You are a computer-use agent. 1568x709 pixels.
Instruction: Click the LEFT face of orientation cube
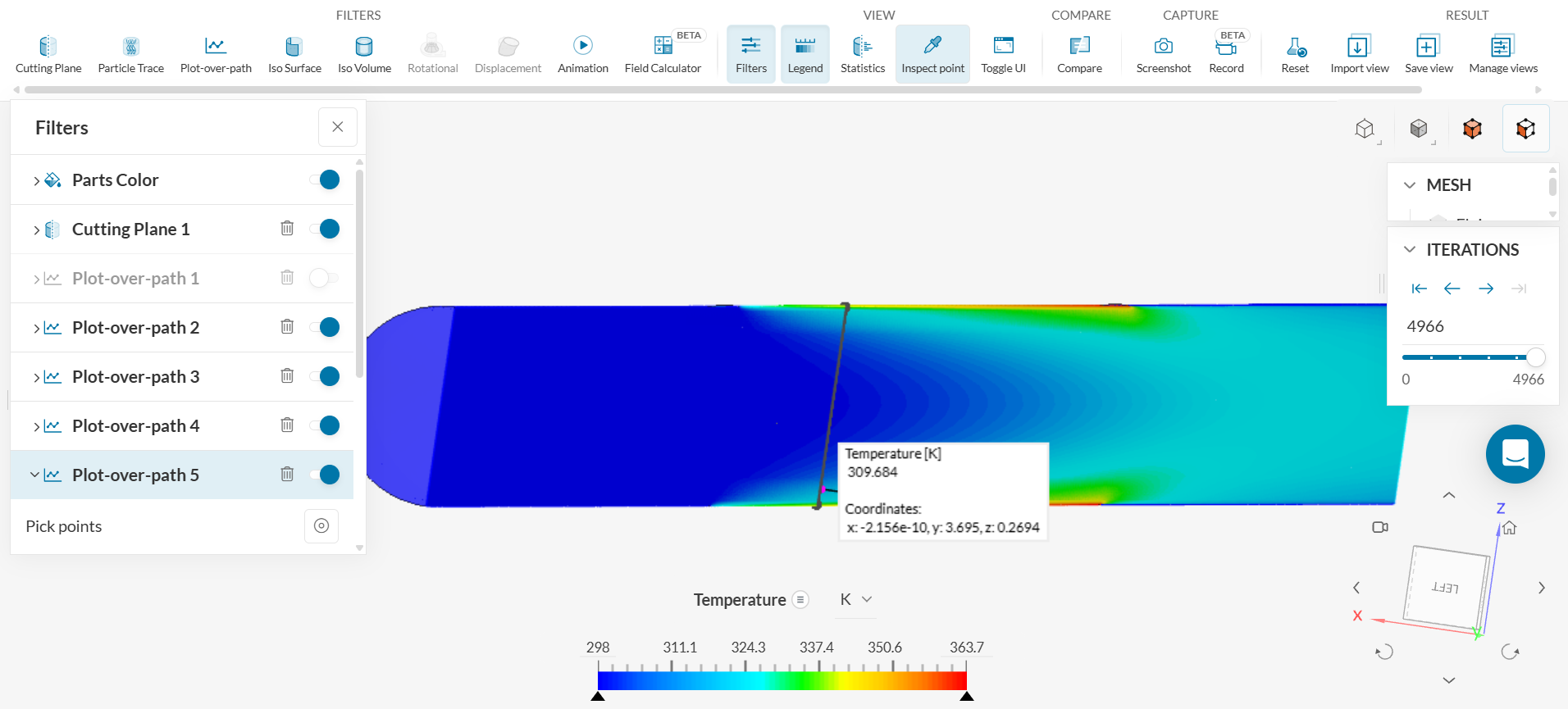click(x=1446, y=587)
